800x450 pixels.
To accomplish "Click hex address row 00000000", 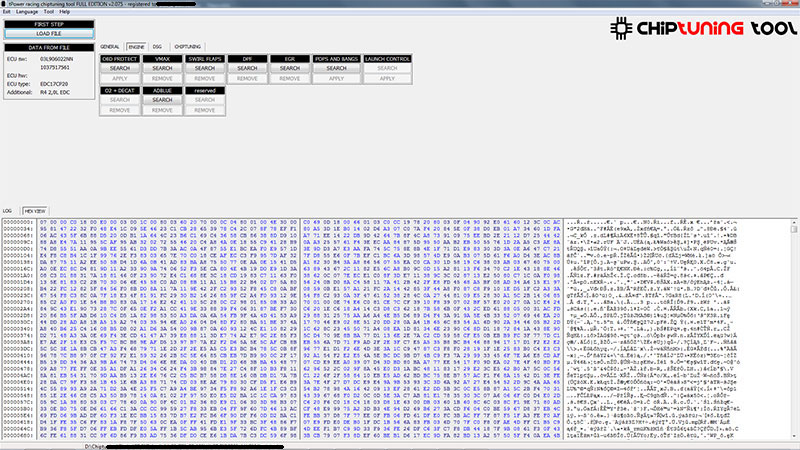I will tap(18, 222).
